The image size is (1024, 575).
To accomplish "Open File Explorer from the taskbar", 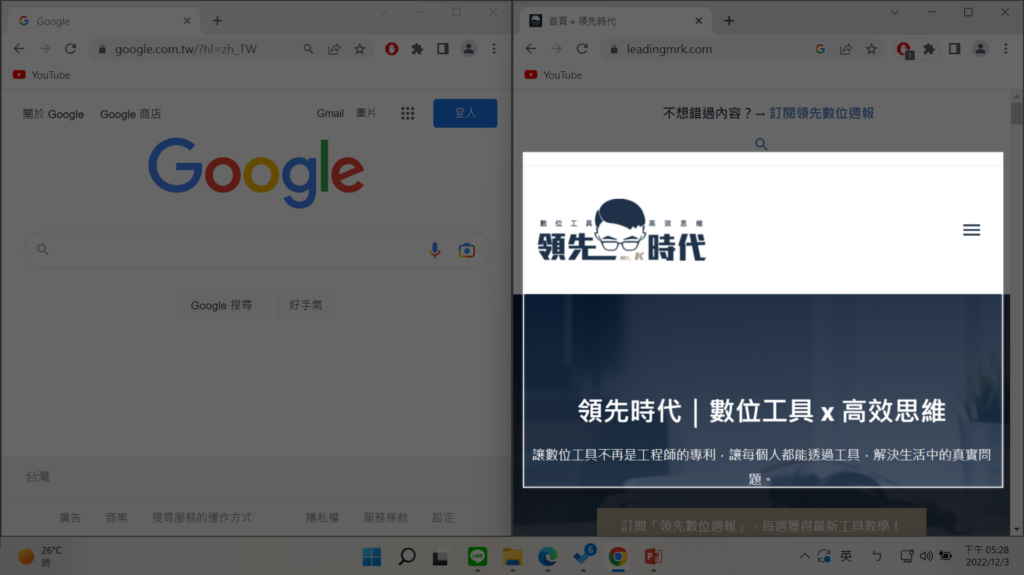I will click(513, 557).
